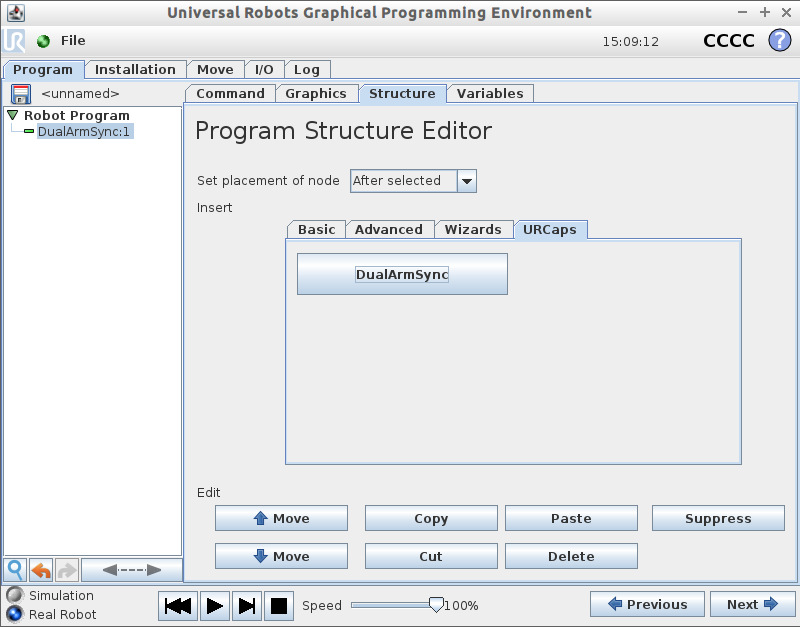Collapse the Robot Program tree node

[x=12, y=116]
